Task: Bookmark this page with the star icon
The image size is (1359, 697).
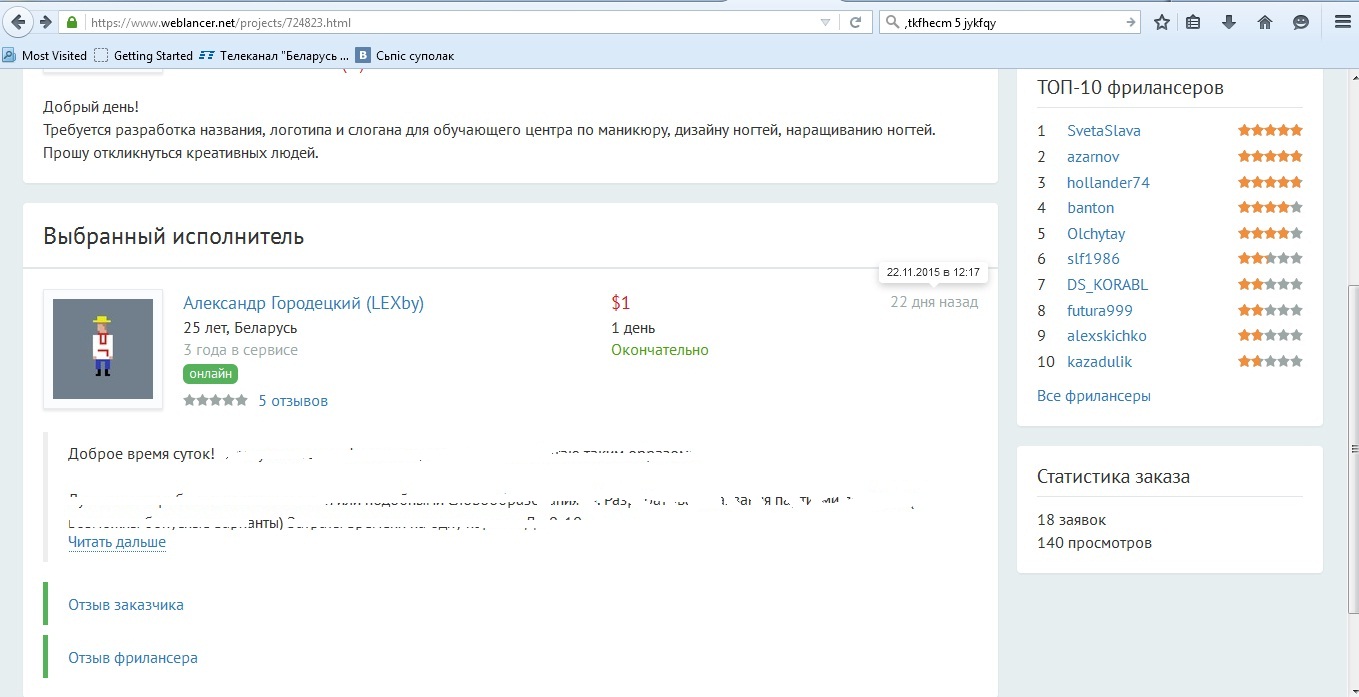Action: [x=1162, y=22]
